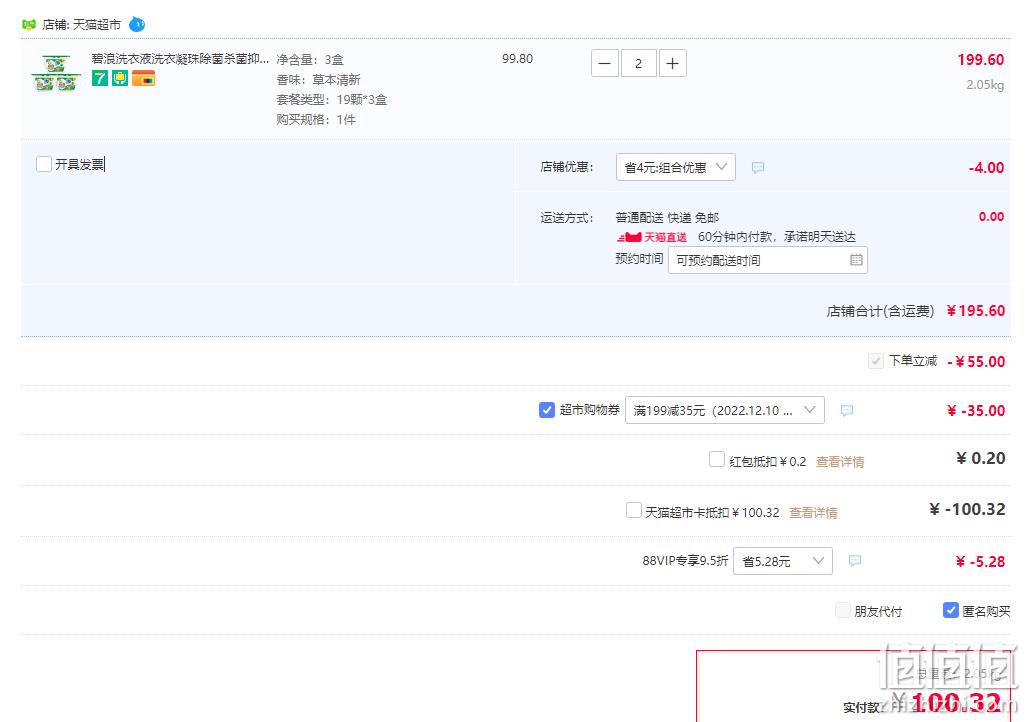1027x722 pixels.
Task: Click the green 7-day return badge
Action: 100,79
